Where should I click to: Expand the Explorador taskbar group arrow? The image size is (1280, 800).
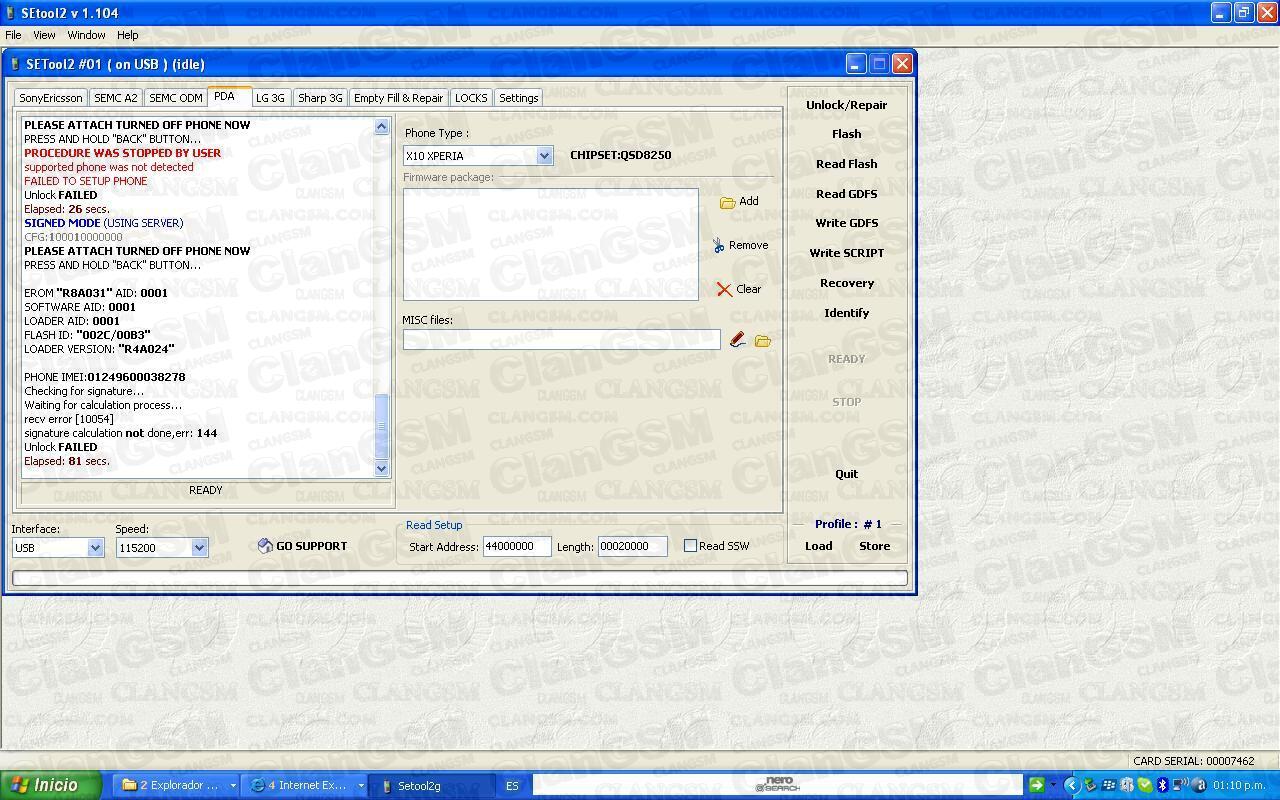(x=232, y=786)
